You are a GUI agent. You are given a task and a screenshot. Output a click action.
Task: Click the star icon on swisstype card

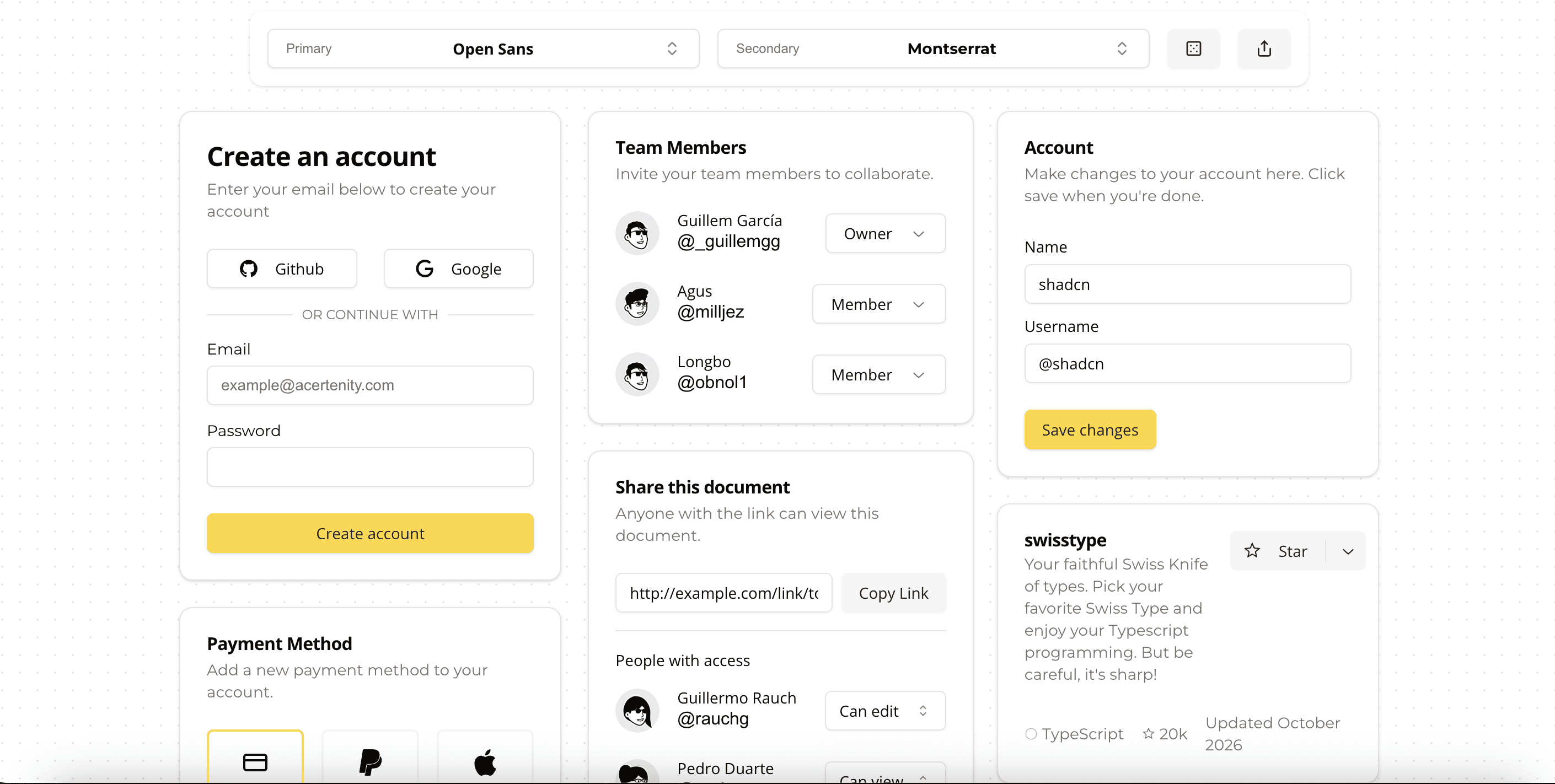[x=1252, y=550]
